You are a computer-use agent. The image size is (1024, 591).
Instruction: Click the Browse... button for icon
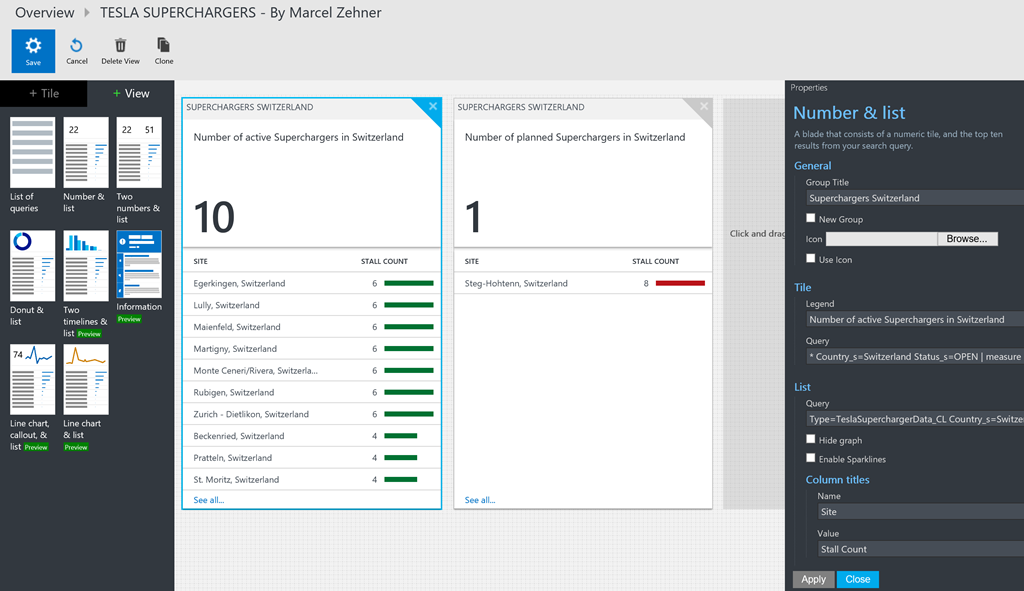[967, 239]
